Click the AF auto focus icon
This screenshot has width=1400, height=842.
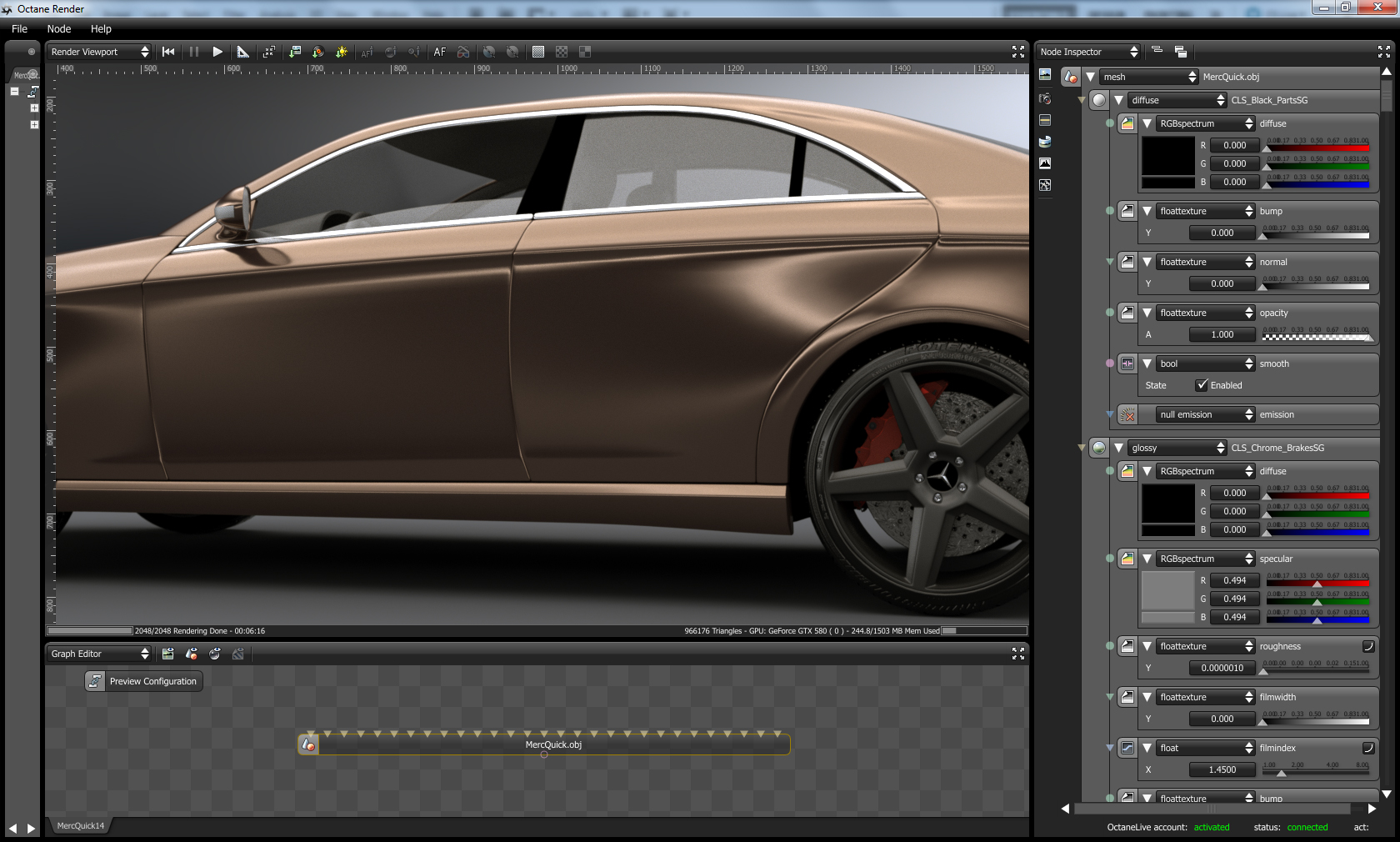[x=440, y=52]
